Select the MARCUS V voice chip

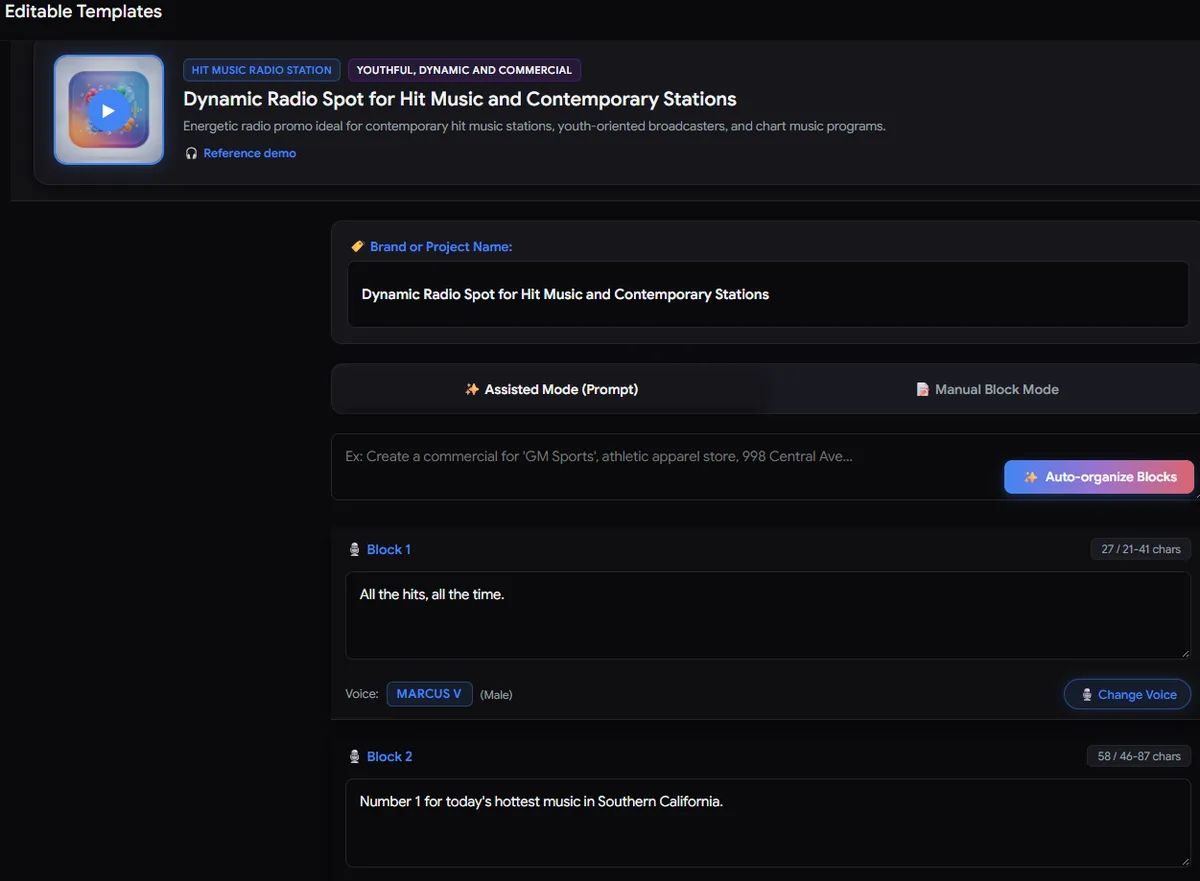[429, 694]
